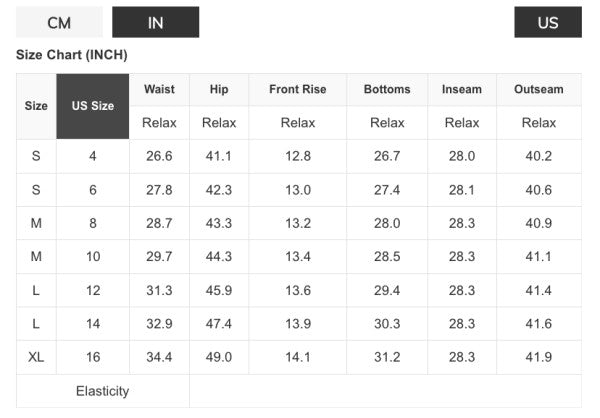Select the Hip column header
The image size is (600, 418).
click(x=219, y=89)
